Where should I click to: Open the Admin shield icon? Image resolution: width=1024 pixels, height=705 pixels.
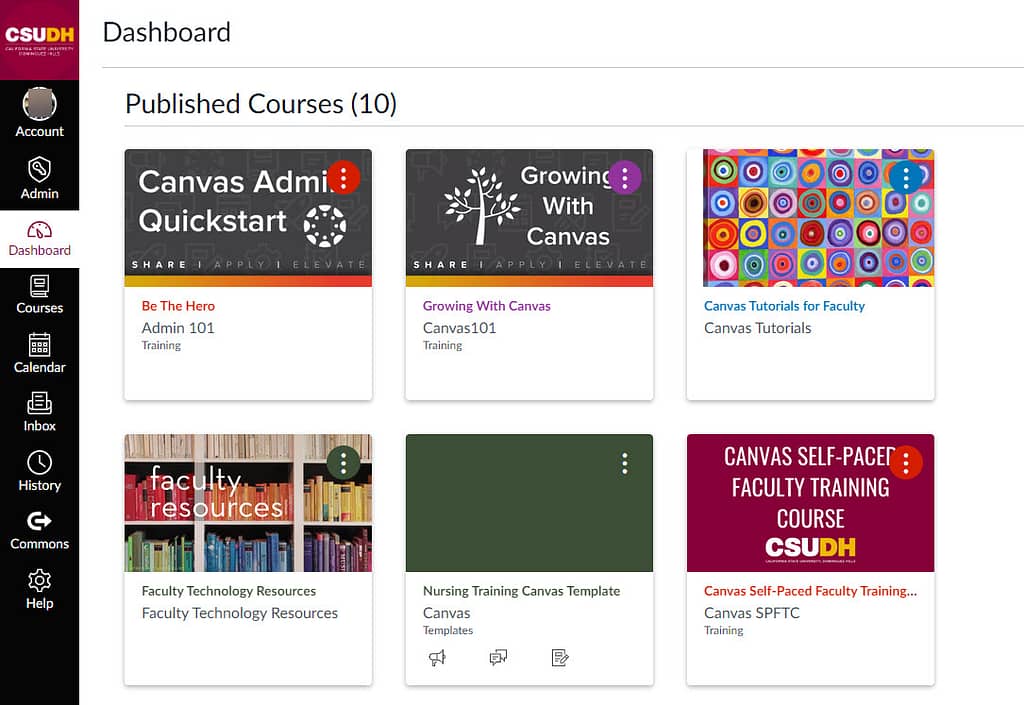click(x=39, y=170)
